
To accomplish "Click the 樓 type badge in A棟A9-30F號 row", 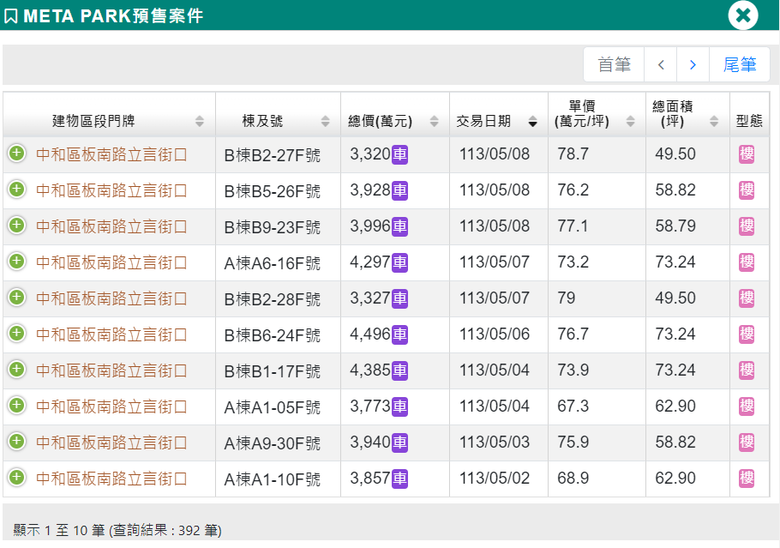I will point(746,443).
